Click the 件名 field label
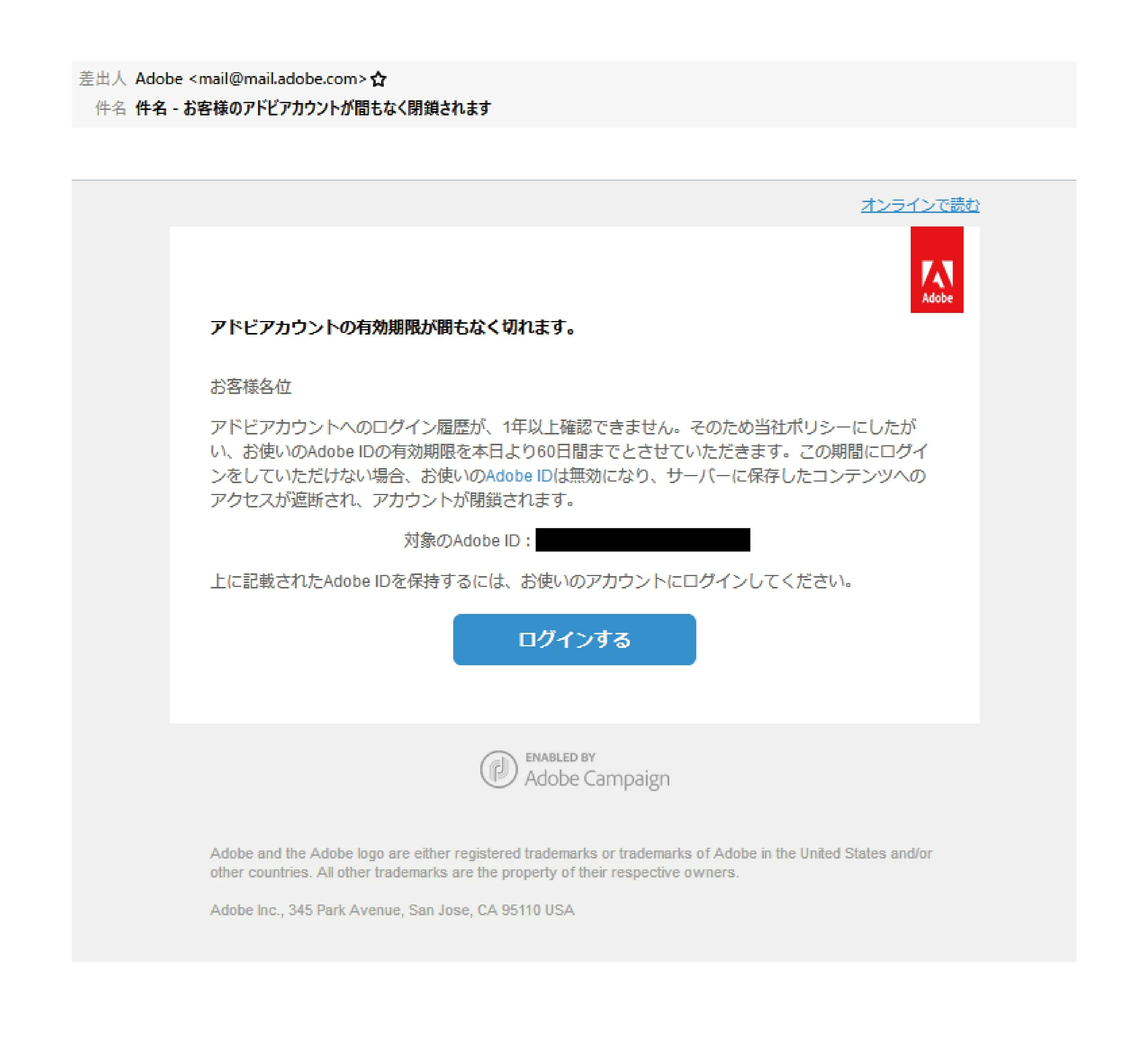This screenshot has width=1148, height=1038. (110, 108)
